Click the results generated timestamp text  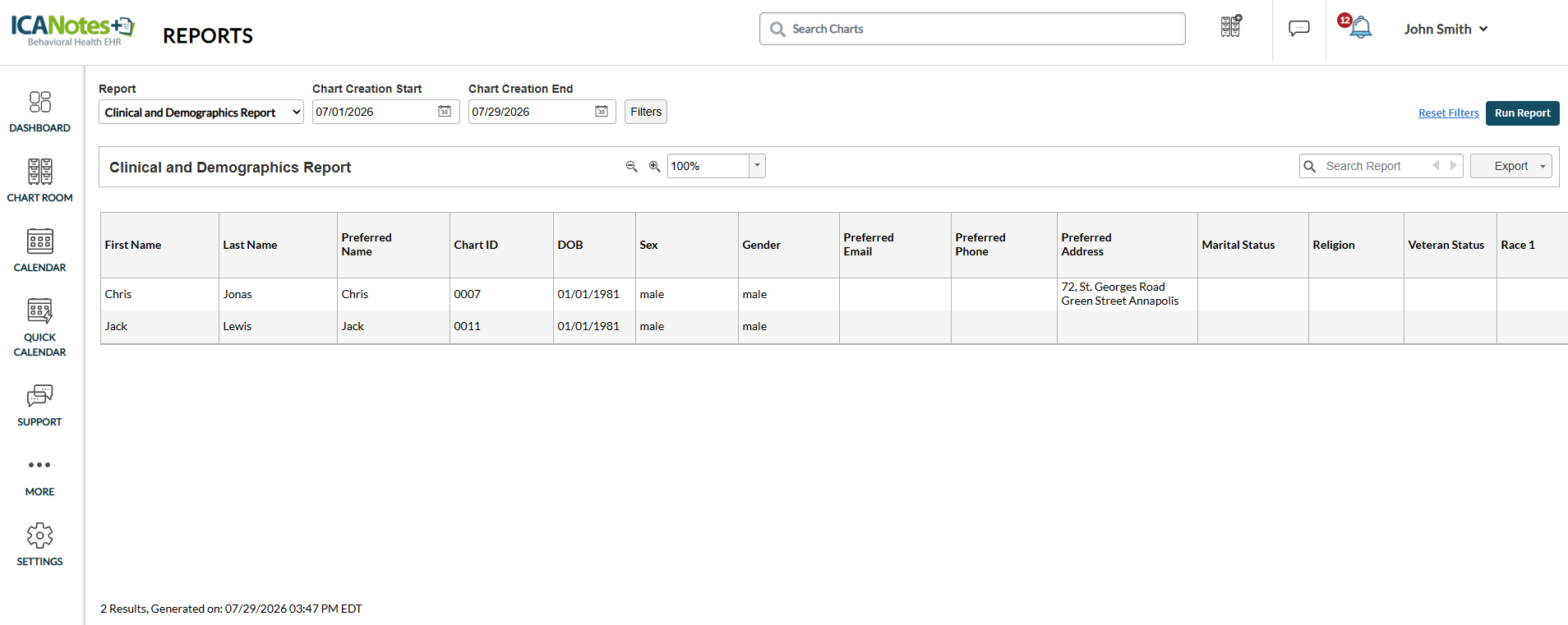coord(231,609)
